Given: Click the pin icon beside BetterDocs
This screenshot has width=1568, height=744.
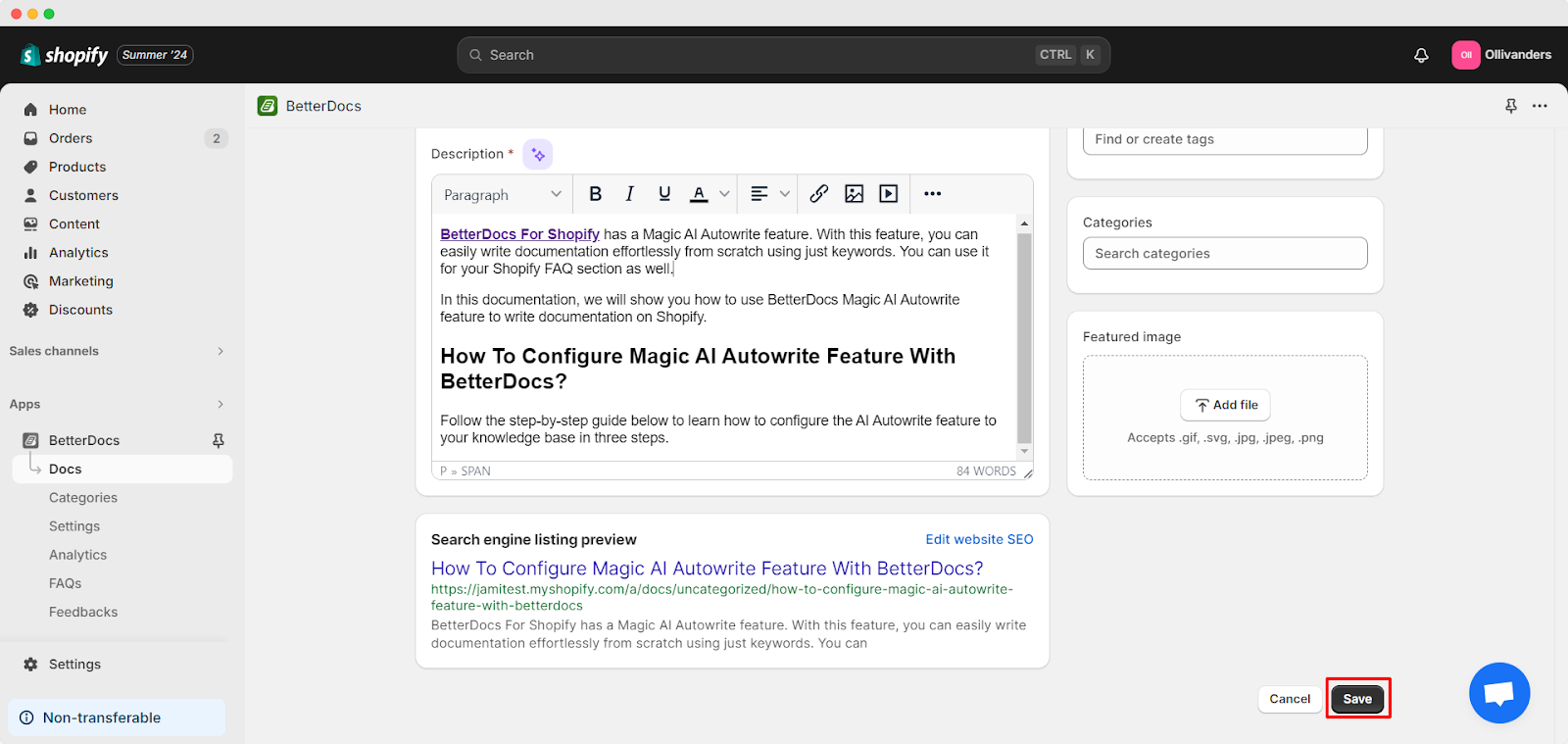Looking at the screenshot, I should tap(219, 440).
